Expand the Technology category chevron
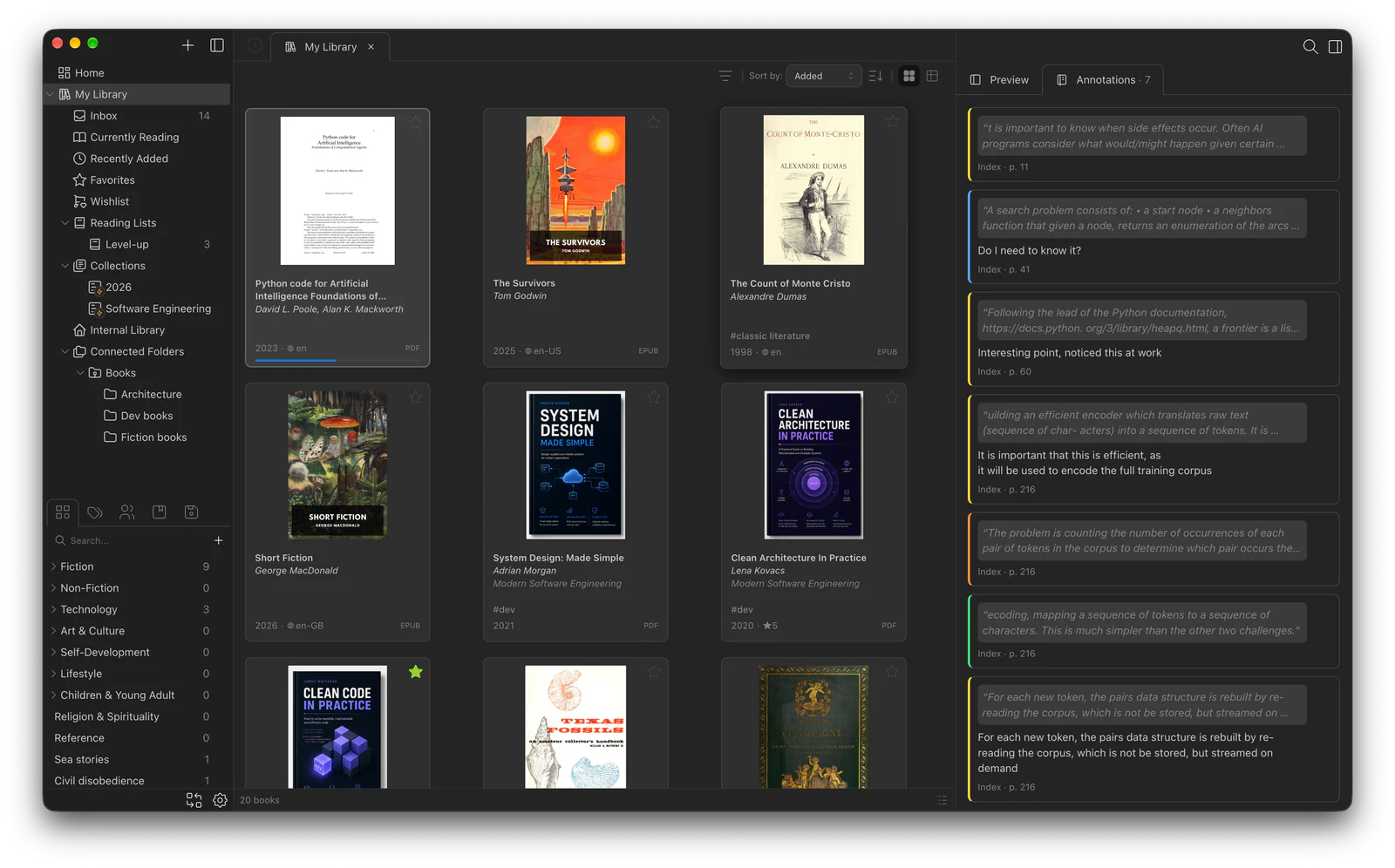 (53, 609)
